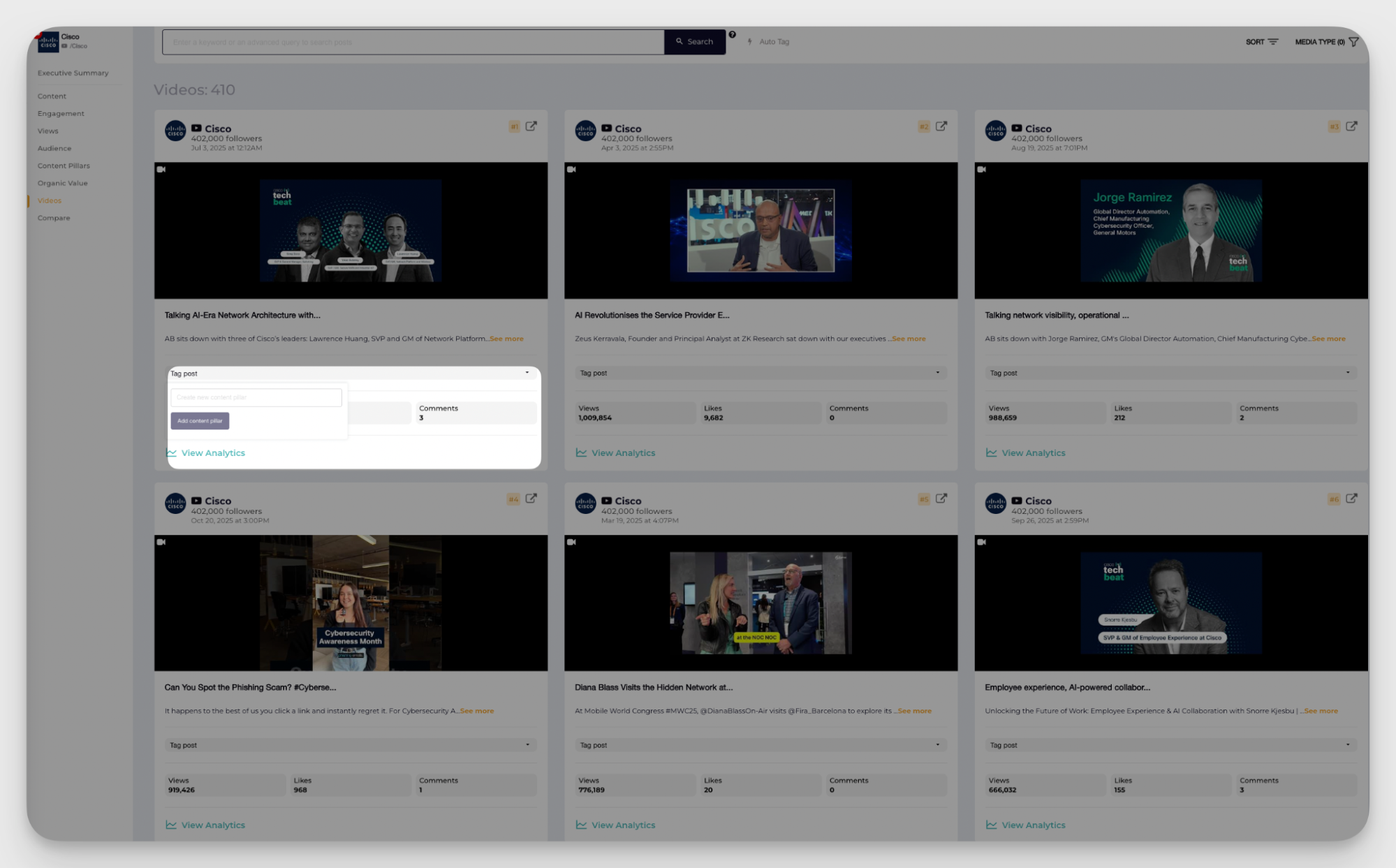Click the View Analytics chart icon on Jorge Ramirez video
Screen dimensions: 1396x868
(992, 453)
